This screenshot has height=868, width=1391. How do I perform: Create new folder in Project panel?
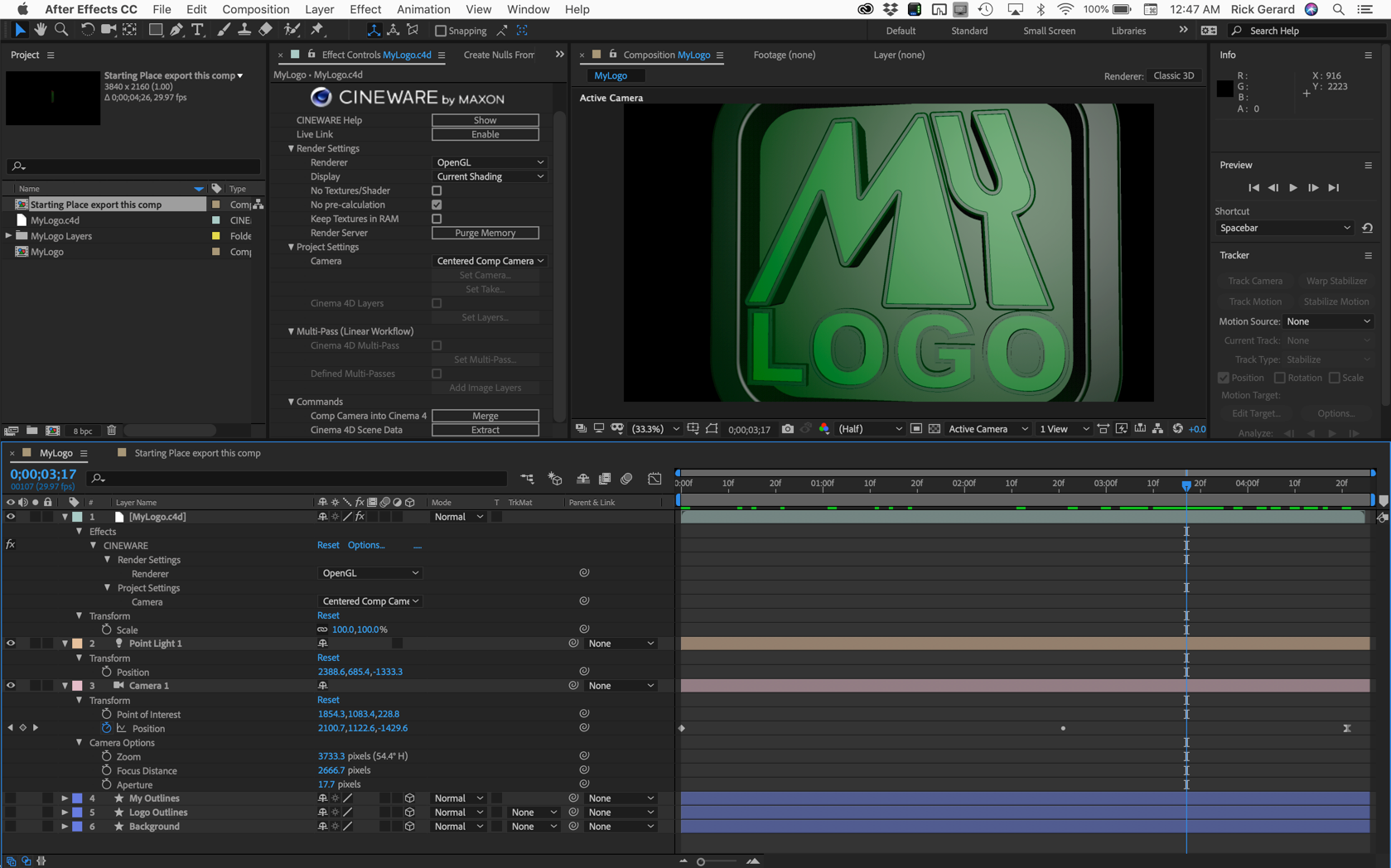coord(32,431)
